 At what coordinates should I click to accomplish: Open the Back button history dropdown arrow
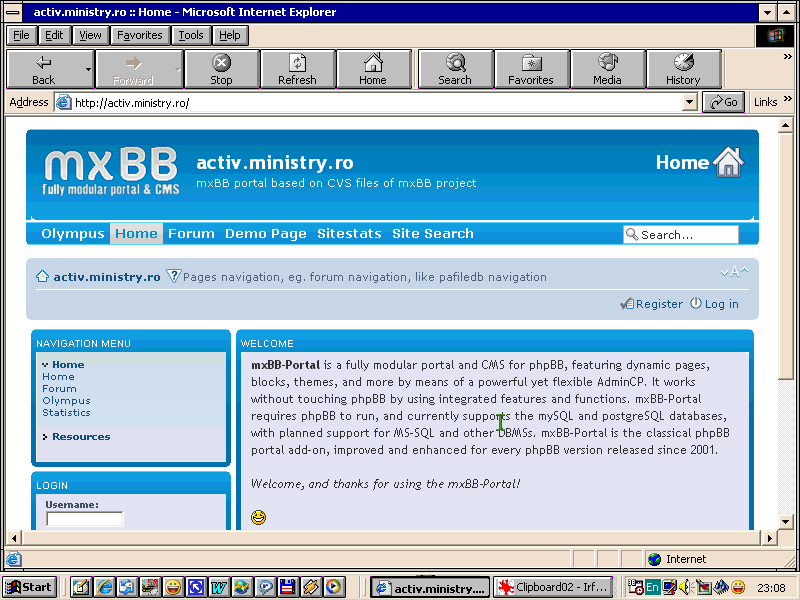(x=89, y=70)
